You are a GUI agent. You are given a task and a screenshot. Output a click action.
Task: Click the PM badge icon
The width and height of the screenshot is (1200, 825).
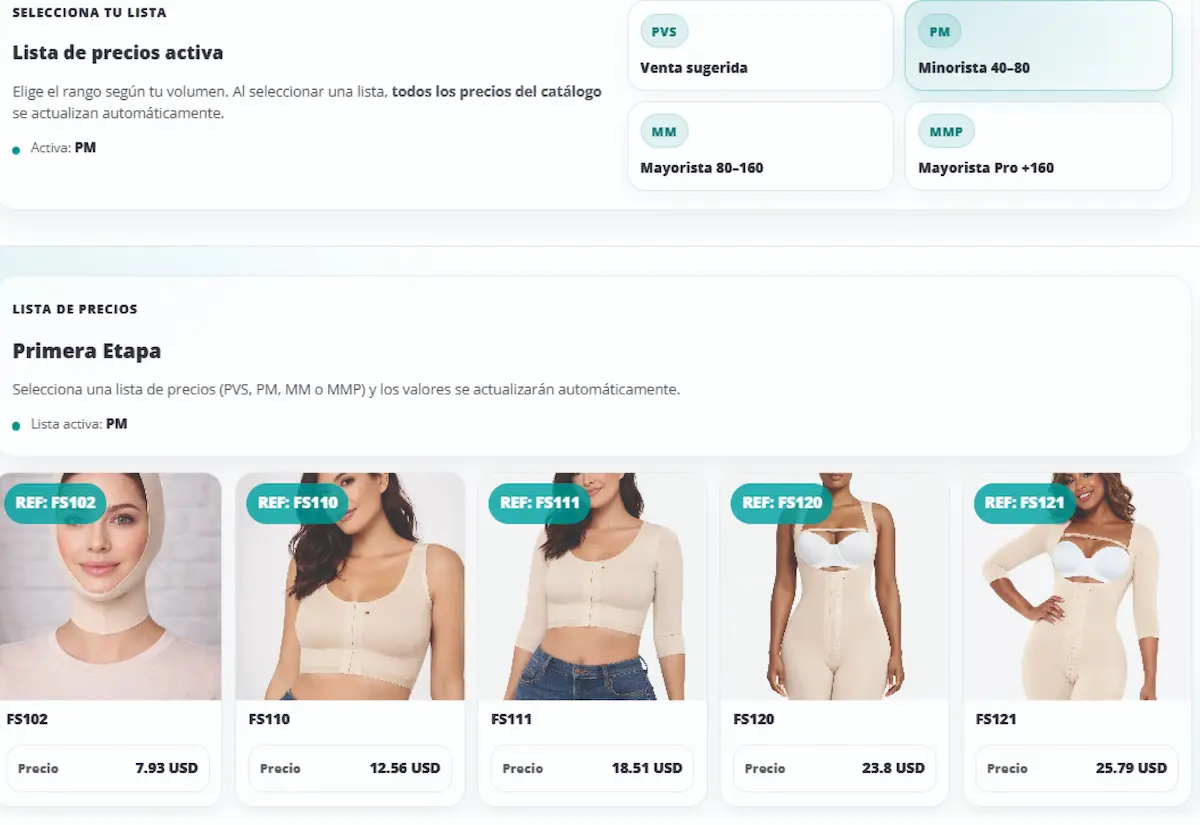coord(939,31)
